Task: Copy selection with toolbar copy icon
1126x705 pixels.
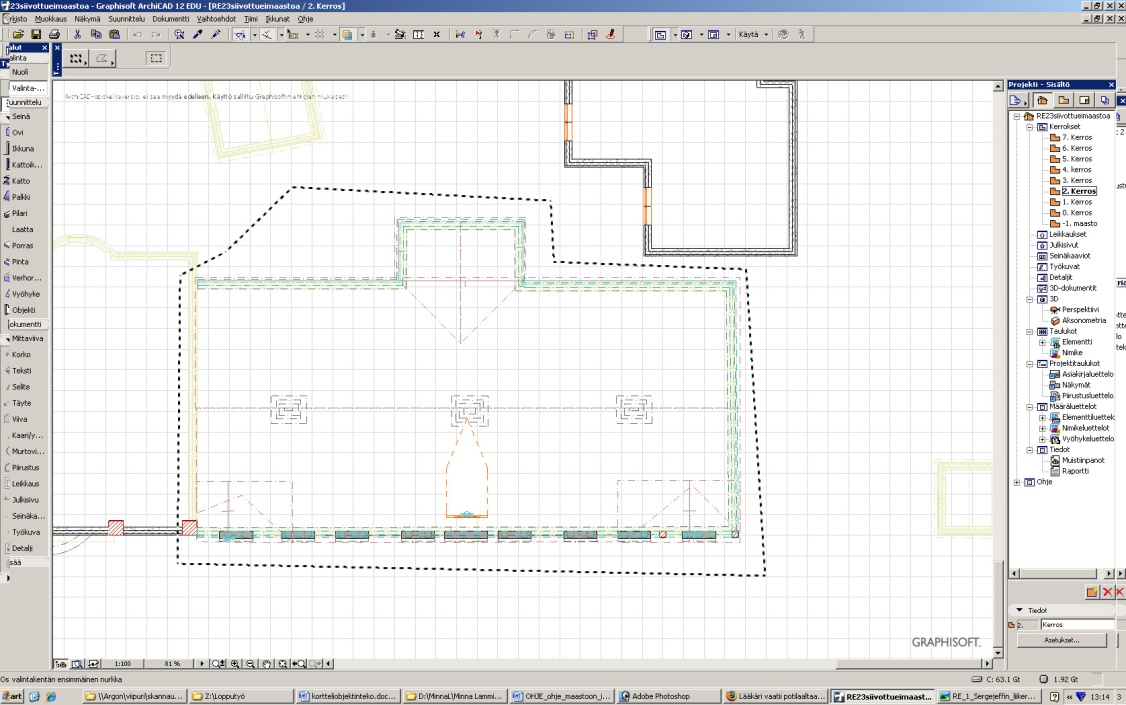Action: 96,34
